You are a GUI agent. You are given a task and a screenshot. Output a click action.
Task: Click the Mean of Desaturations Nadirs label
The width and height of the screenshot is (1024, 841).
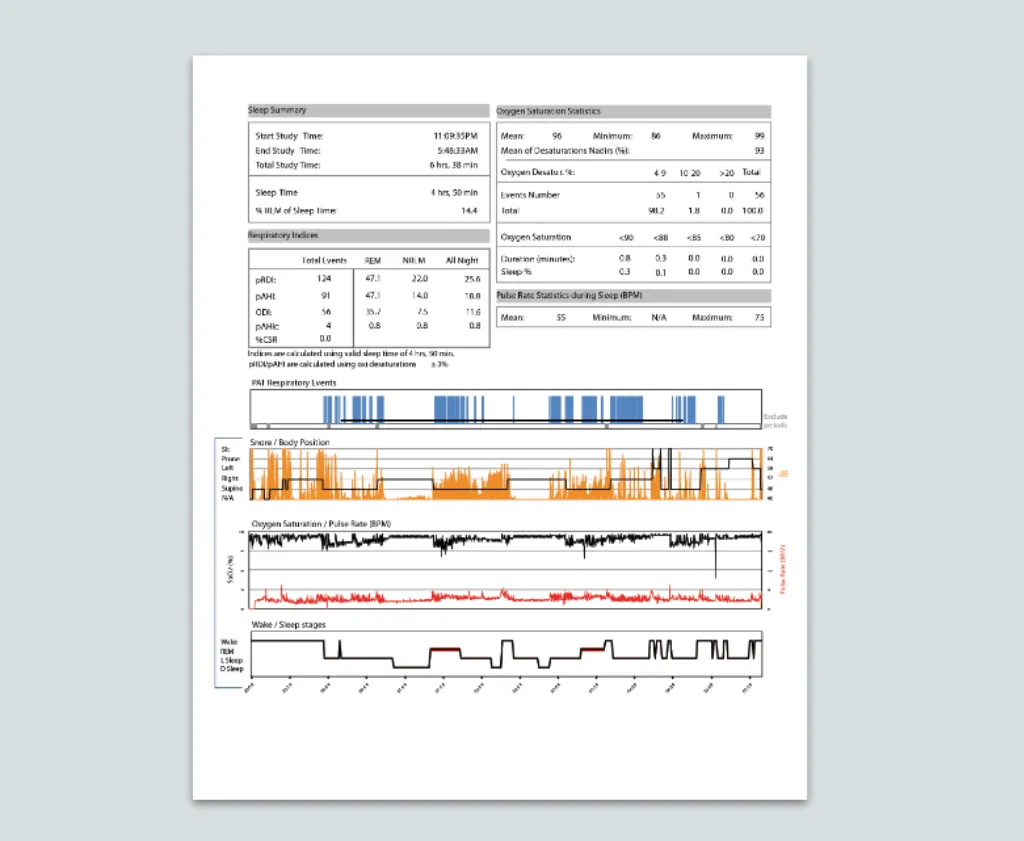pyautogui.click(x=571, y=150)
